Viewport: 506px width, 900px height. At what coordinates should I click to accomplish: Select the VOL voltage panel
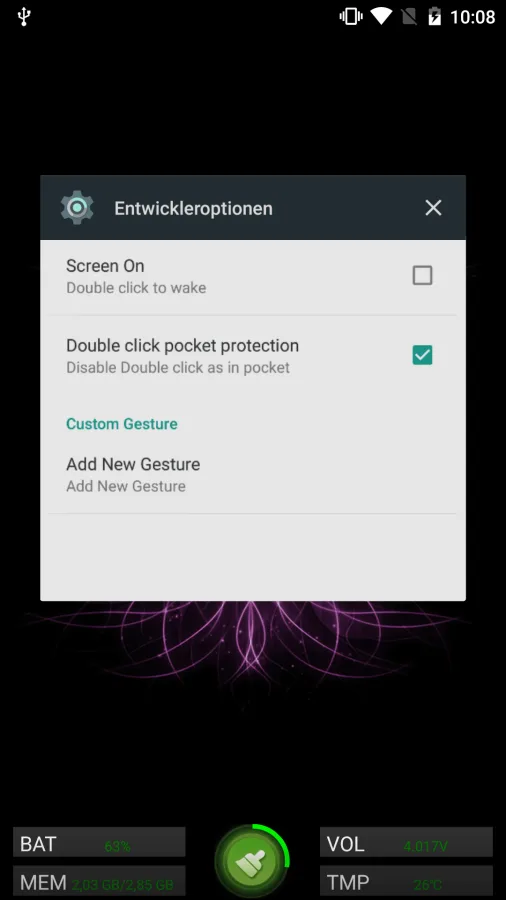click(406, 843)
